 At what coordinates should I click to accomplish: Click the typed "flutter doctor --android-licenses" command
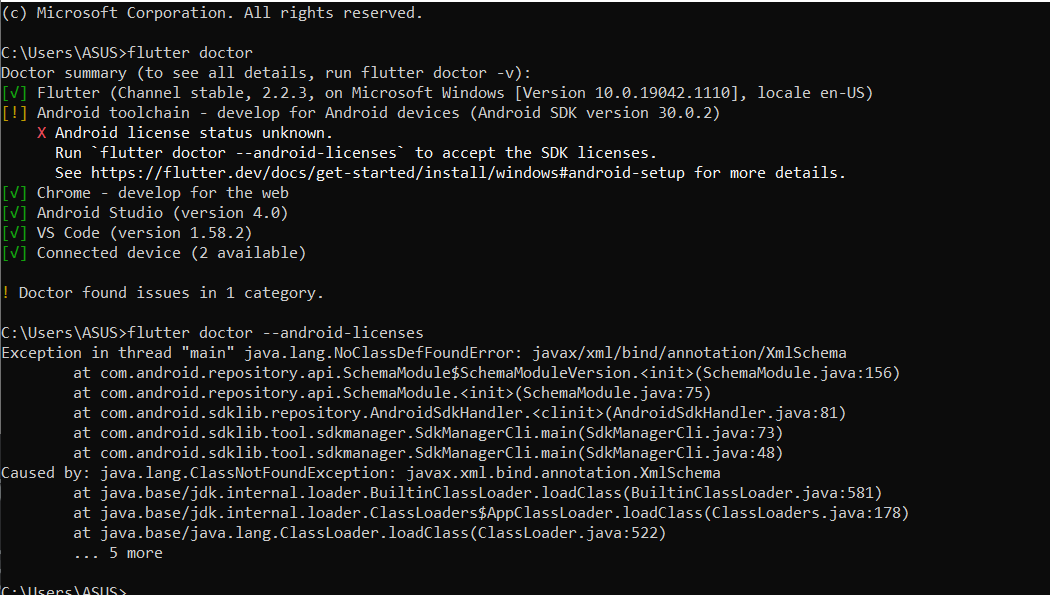[277, 333]
